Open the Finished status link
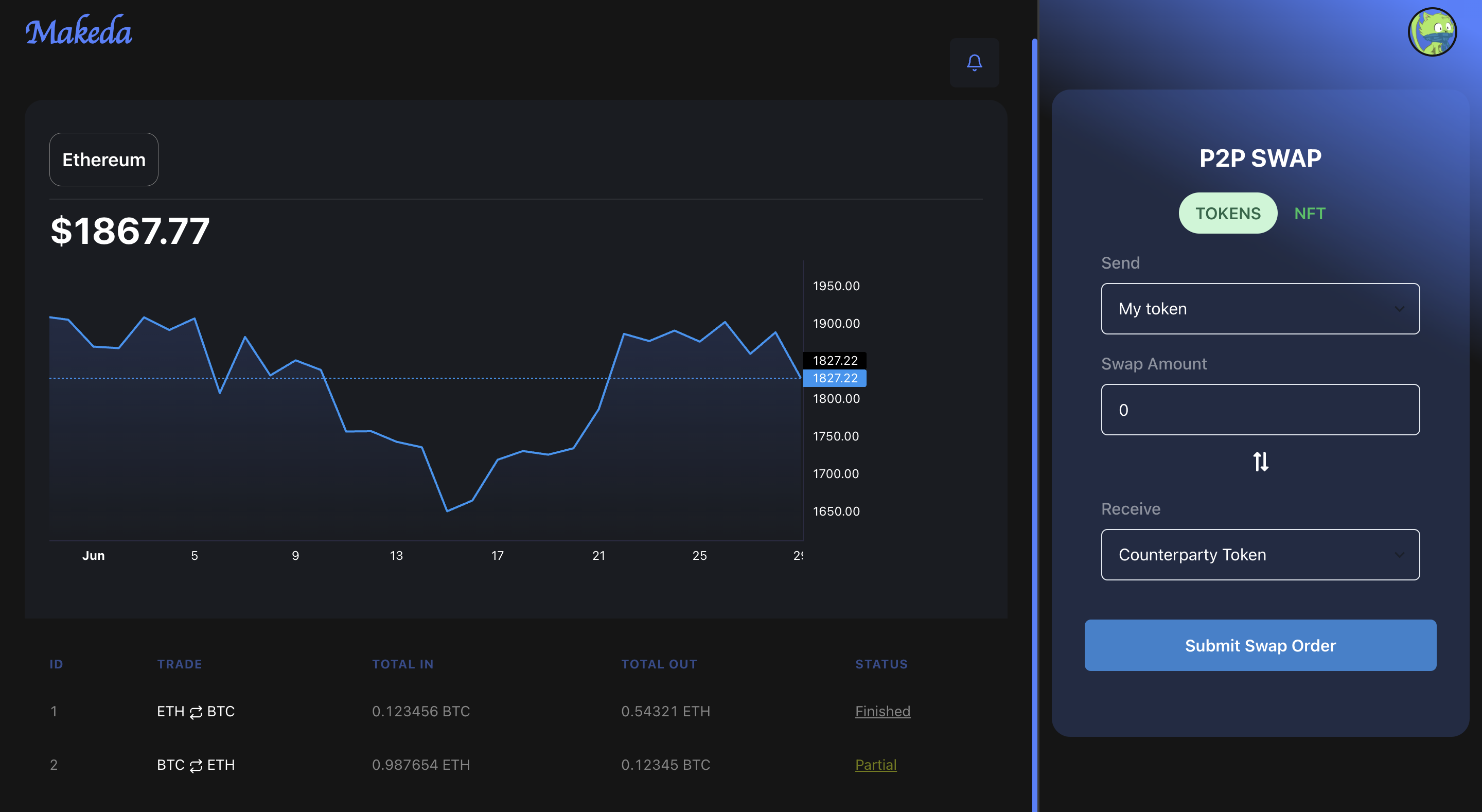Screen dimensions: 1482x812 tap(882, 711)
